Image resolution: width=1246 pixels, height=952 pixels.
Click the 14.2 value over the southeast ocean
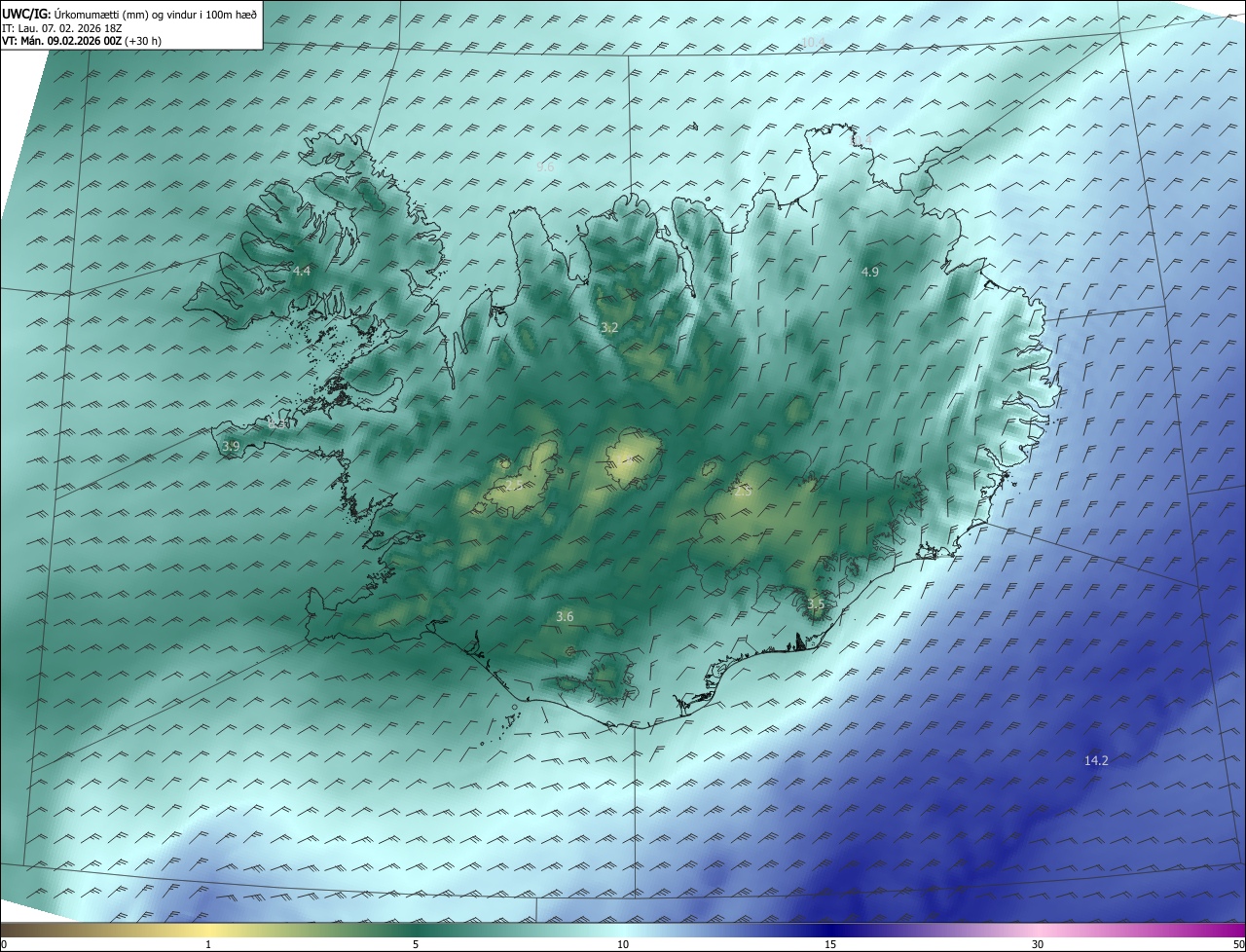pos(1096,760)
